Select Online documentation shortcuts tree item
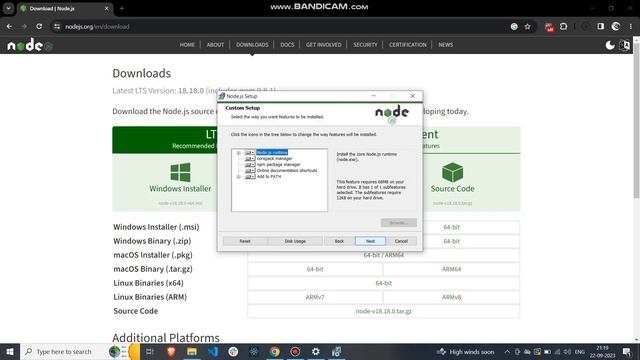This screenshot has height=360, width=640. click(287, 171)
